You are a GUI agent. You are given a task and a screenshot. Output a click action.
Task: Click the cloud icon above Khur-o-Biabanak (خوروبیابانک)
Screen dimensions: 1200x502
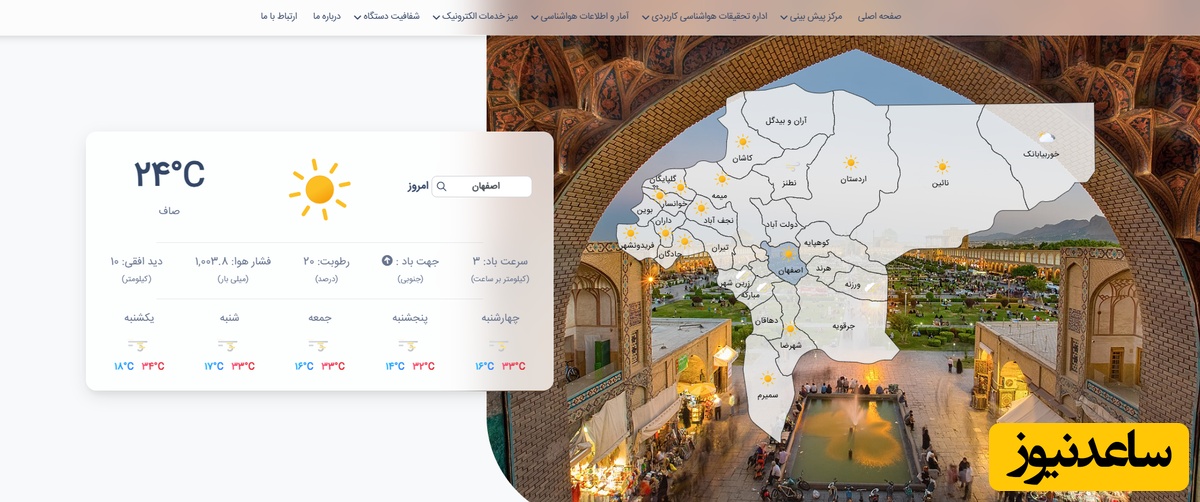pyautogui.click(x=1047, y=137)
